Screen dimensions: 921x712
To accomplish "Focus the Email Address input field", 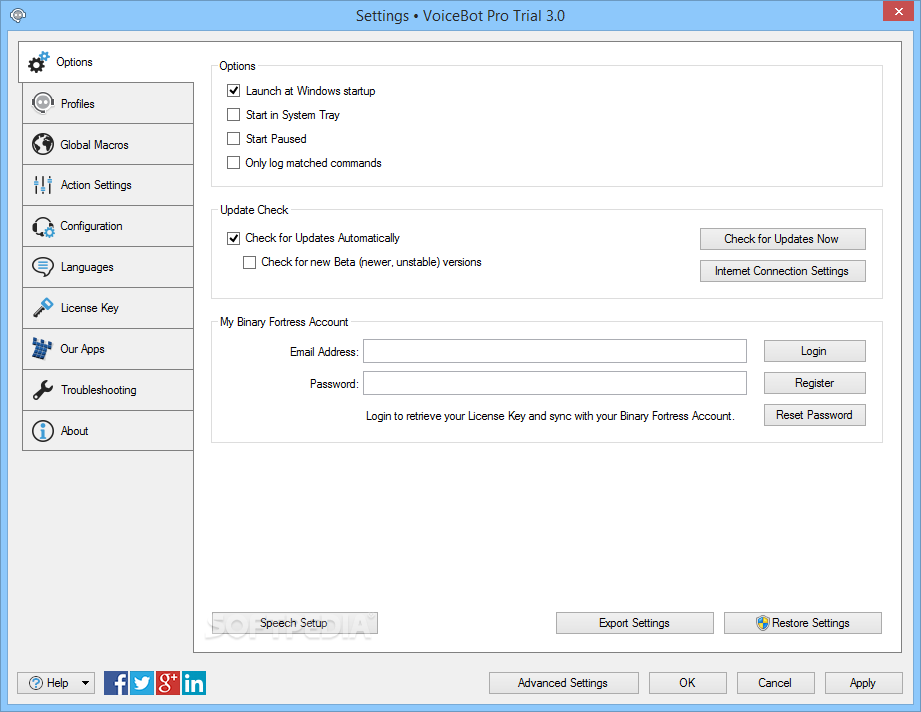I will [x=554, y=351].
